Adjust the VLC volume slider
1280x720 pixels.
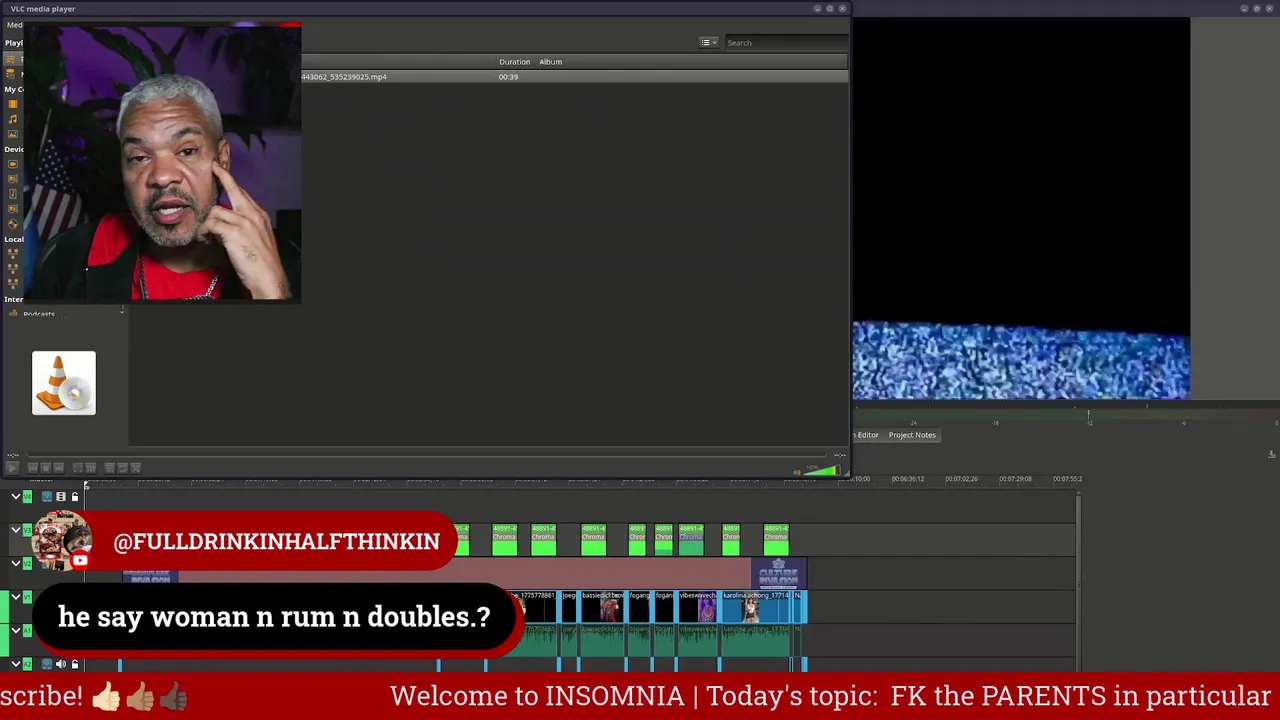point(820,470)
